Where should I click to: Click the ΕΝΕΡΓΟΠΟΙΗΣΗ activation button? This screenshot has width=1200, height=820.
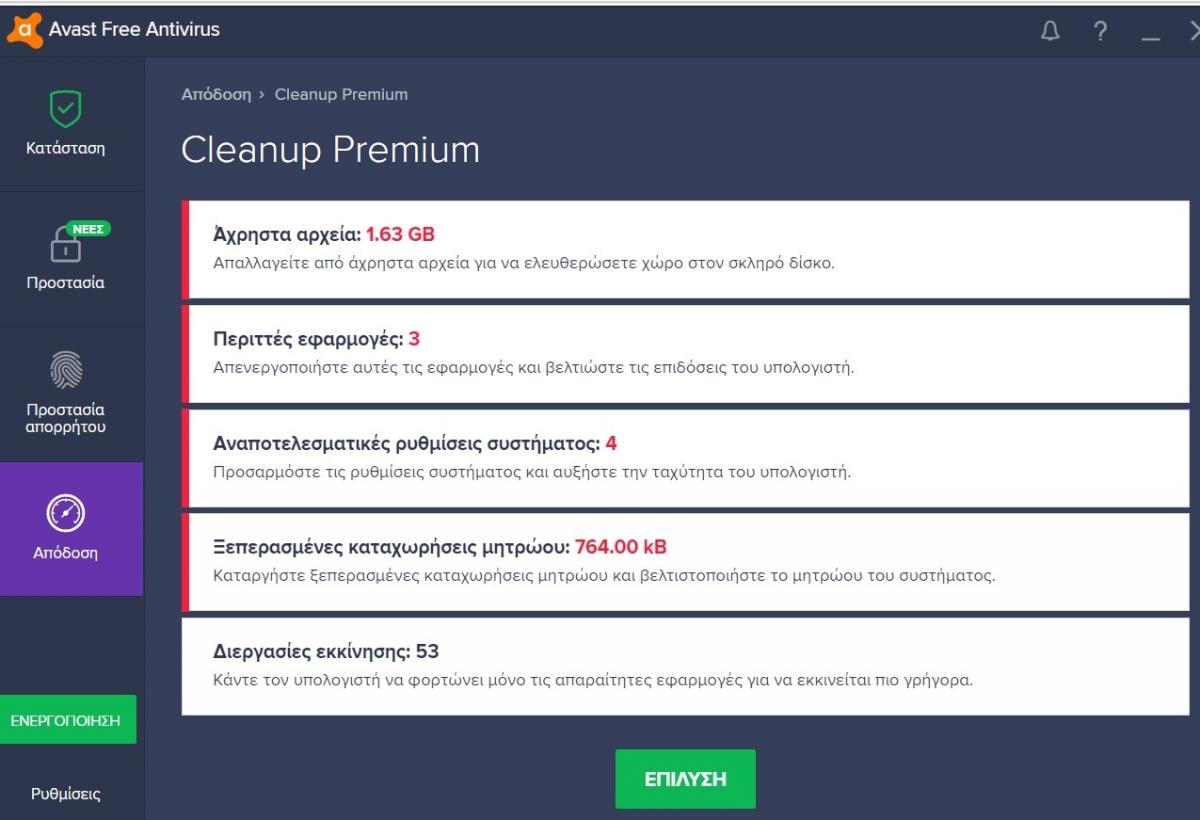coord(66,720)
